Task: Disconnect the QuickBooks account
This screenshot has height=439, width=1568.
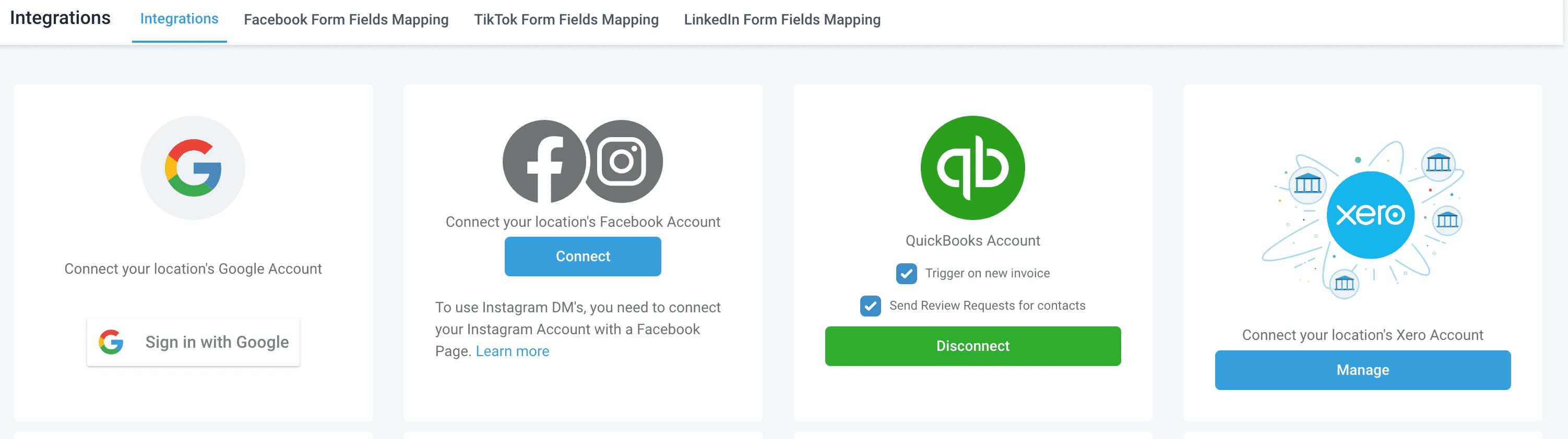Action: click(973, 346)
